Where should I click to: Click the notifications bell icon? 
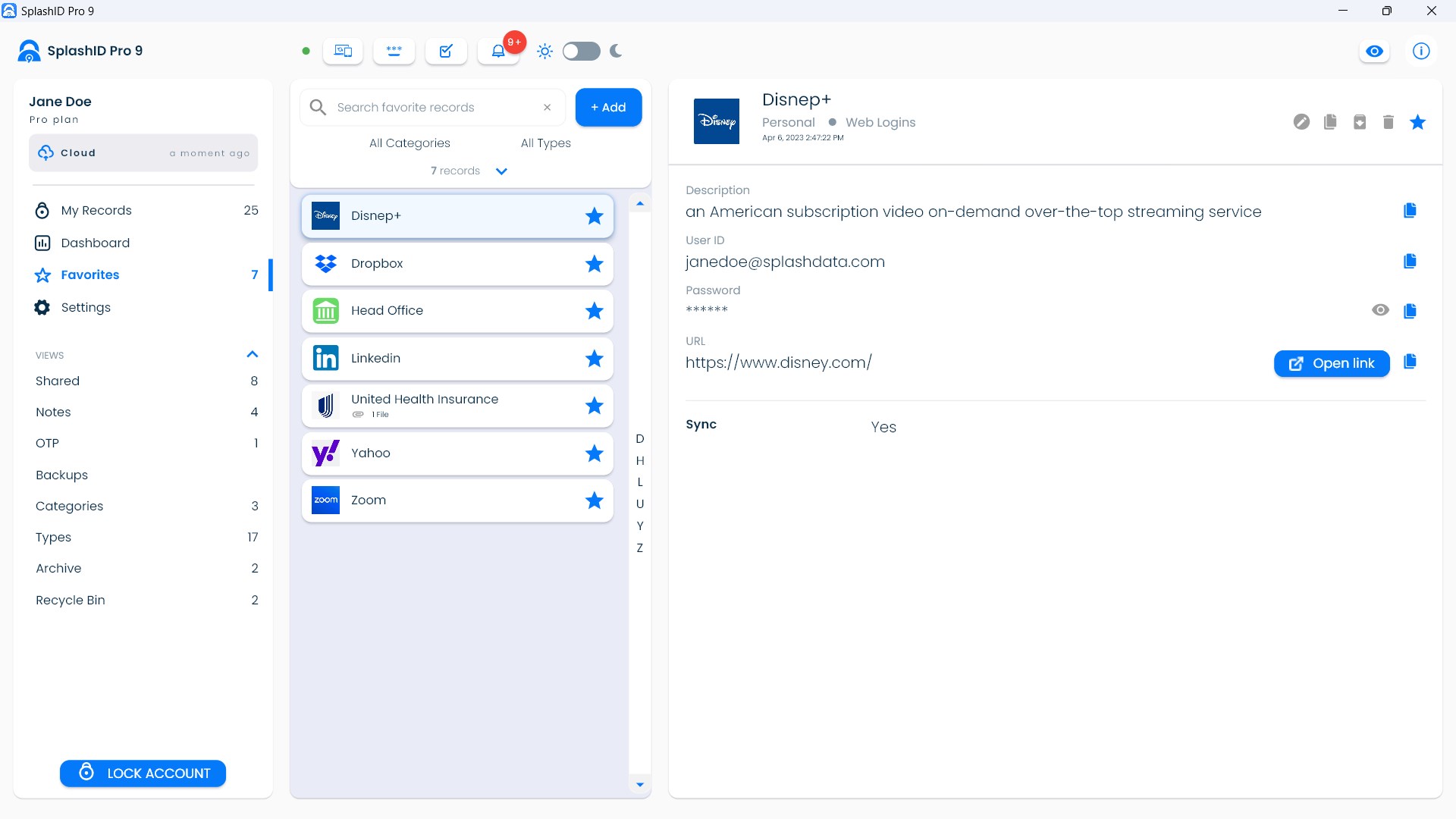(498, 52)
